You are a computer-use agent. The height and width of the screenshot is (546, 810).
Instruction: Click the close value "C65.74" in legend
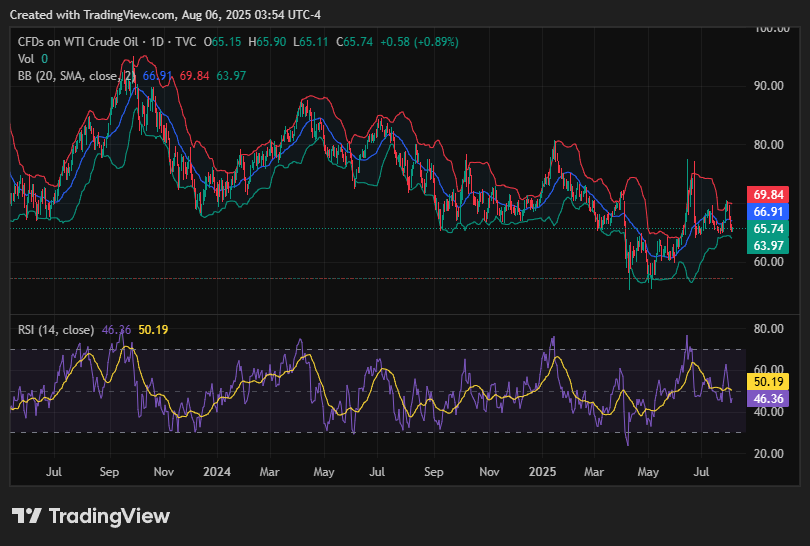click(354, 42)
